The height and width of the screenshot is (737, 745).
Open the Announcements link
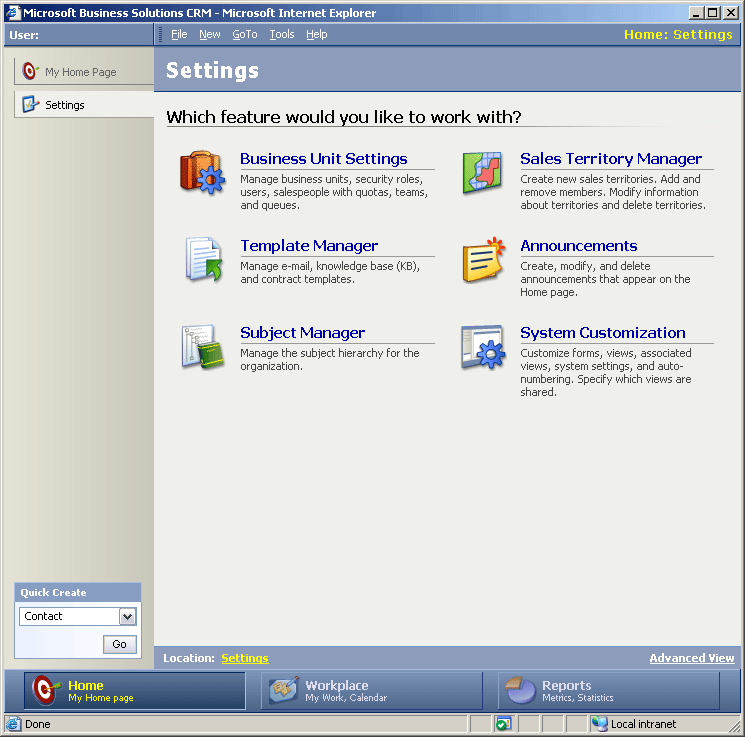click(x=578, y=246)
